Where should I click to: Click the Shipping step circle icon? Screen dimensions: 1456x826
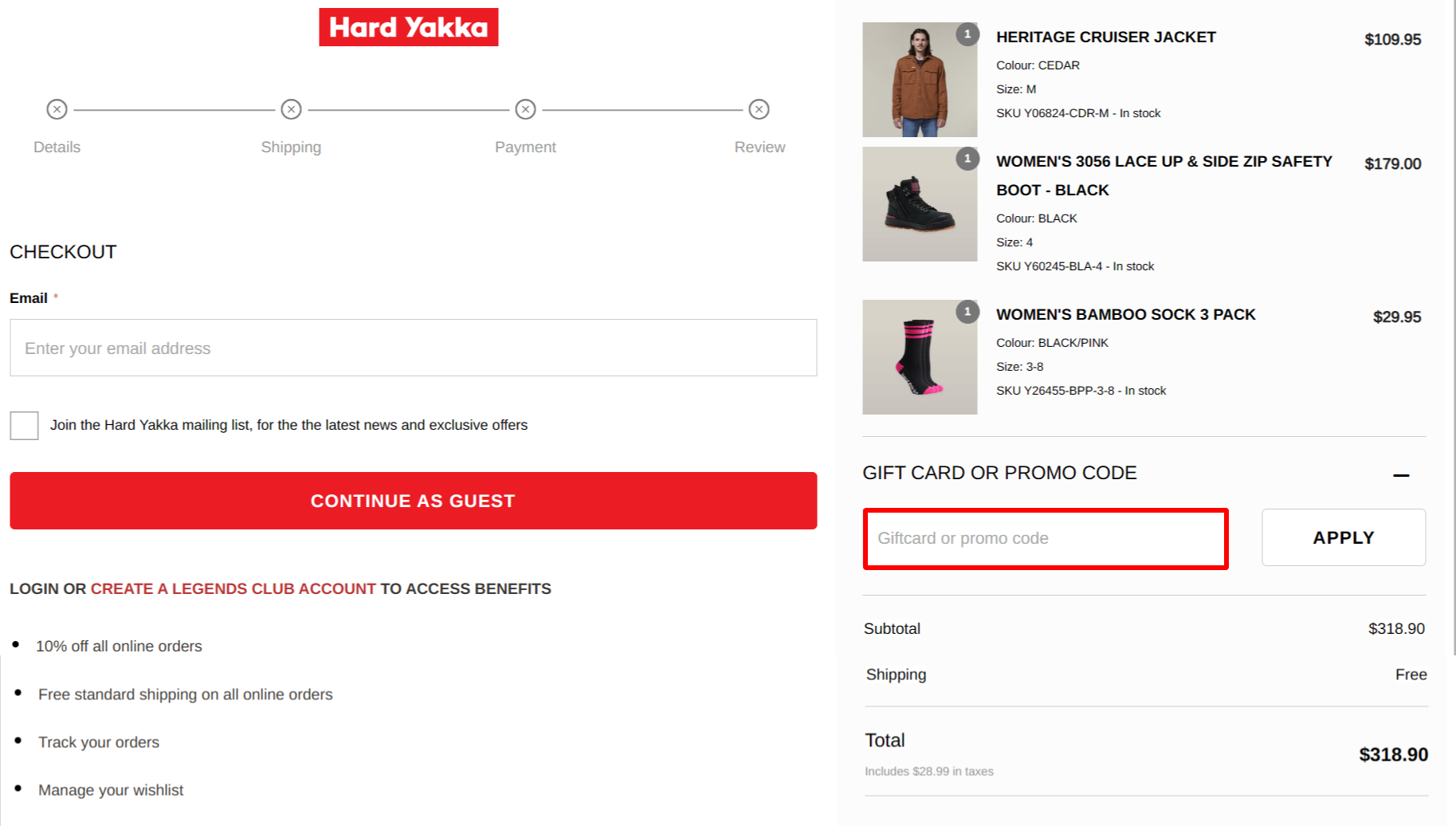point(290,109)
